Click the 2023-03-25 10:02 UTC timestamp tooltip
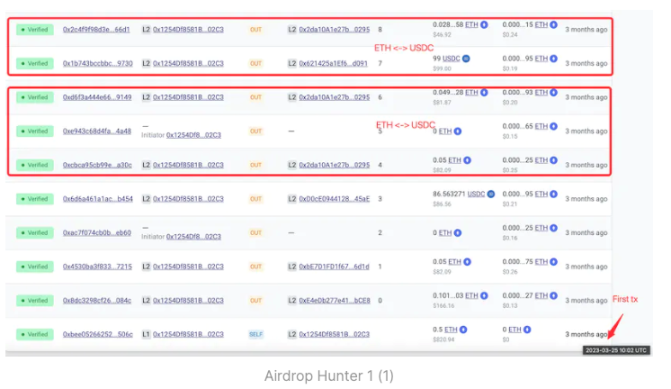The image size is (671, 389). [616, 350]
